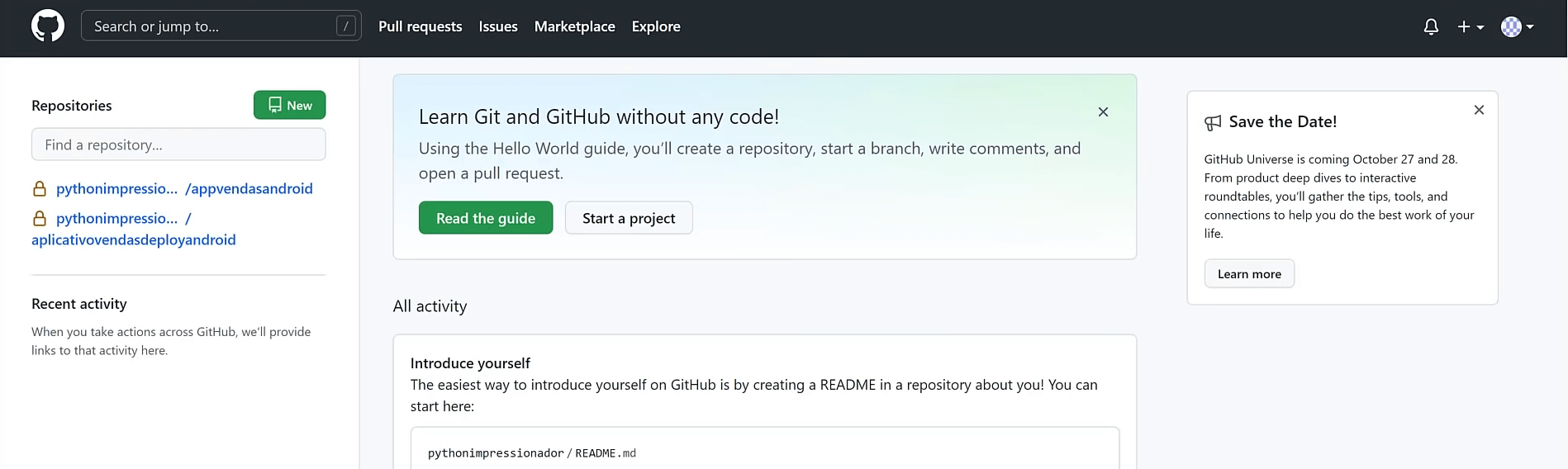Close the Save the Date card
This screenshot has height=469, width=1568.
tap(1479, 110)
